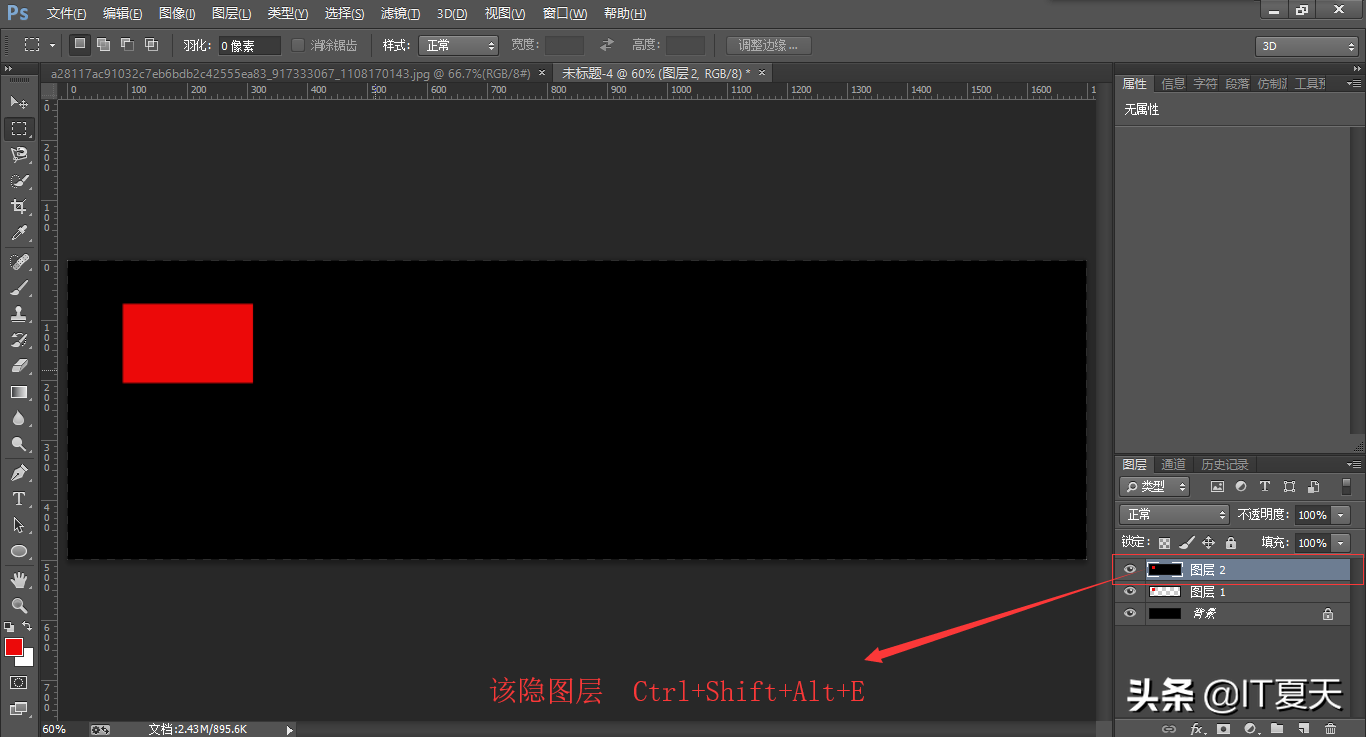Switch to the 历史记录 panel tab
The height and width of the screenshot is (737, 1366).
point(1224,465)
